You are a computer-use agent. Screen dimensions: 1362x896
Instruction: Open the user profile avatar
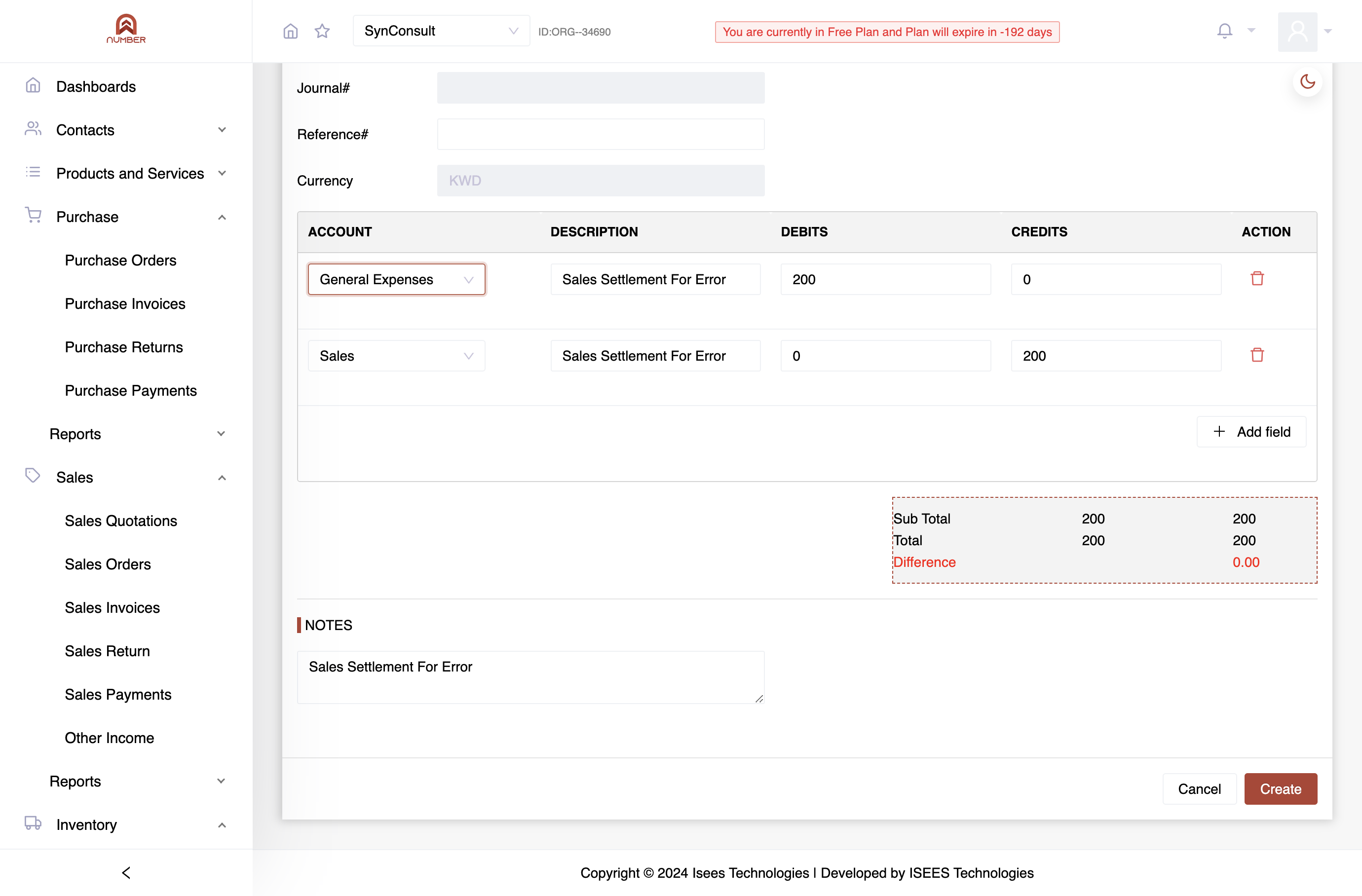[1297, 32]
